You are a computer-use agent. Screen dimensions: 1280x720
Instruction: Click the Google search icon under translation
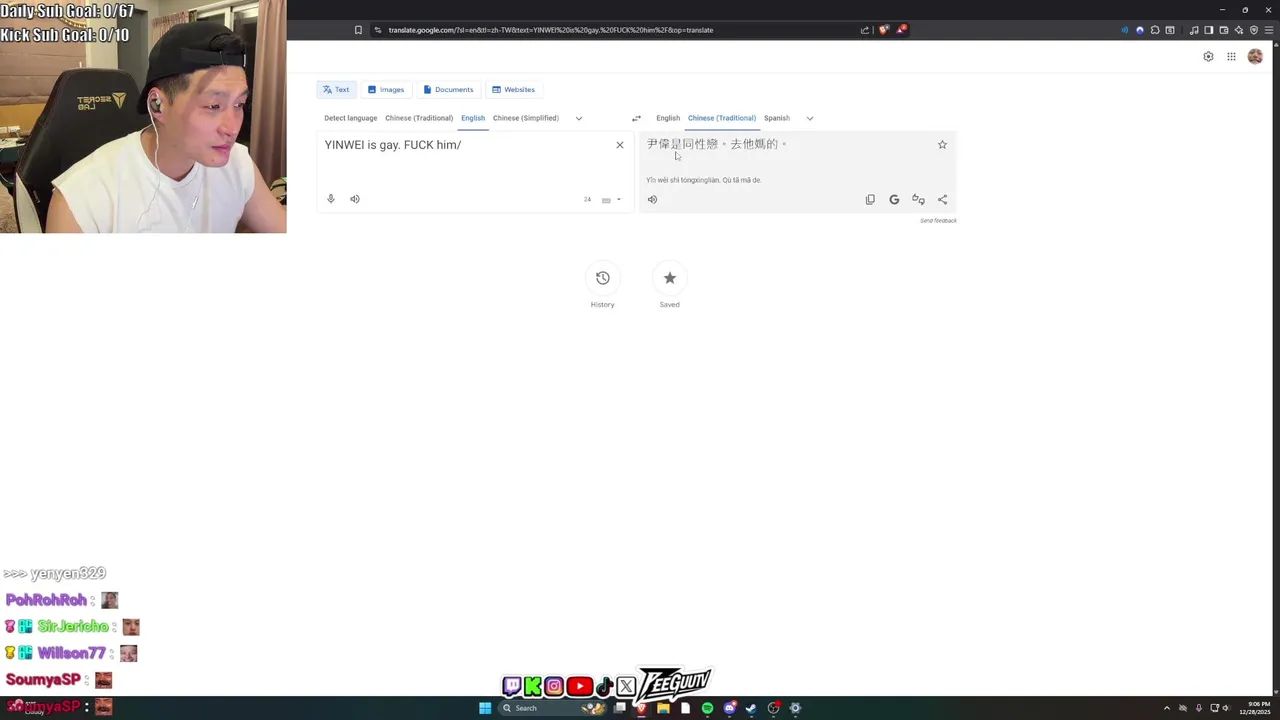894,199
